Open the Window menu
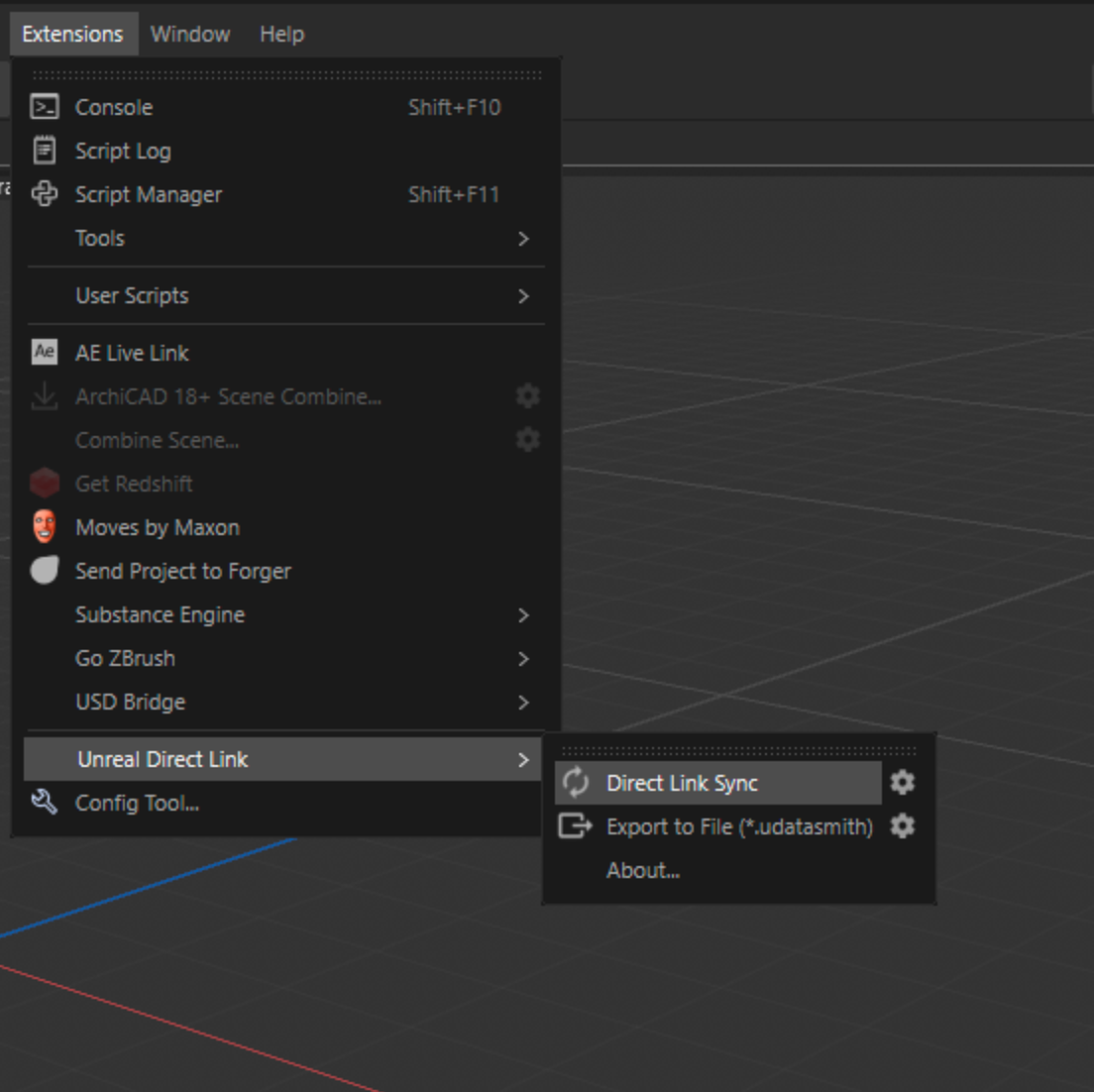 click(x=190, y=34)
